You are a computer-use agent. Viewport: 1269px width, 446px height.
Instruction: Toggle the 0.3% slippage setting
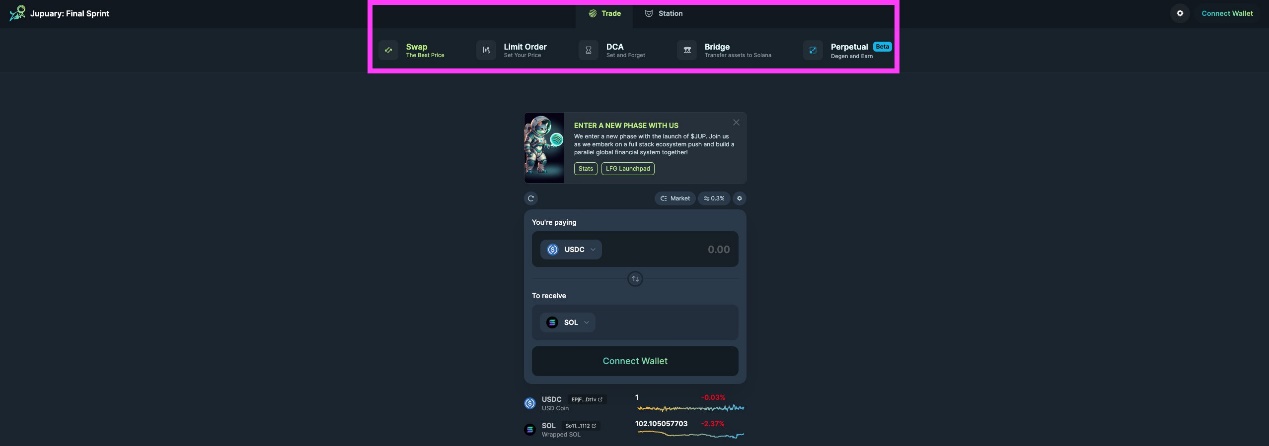[x=714, y=198]
